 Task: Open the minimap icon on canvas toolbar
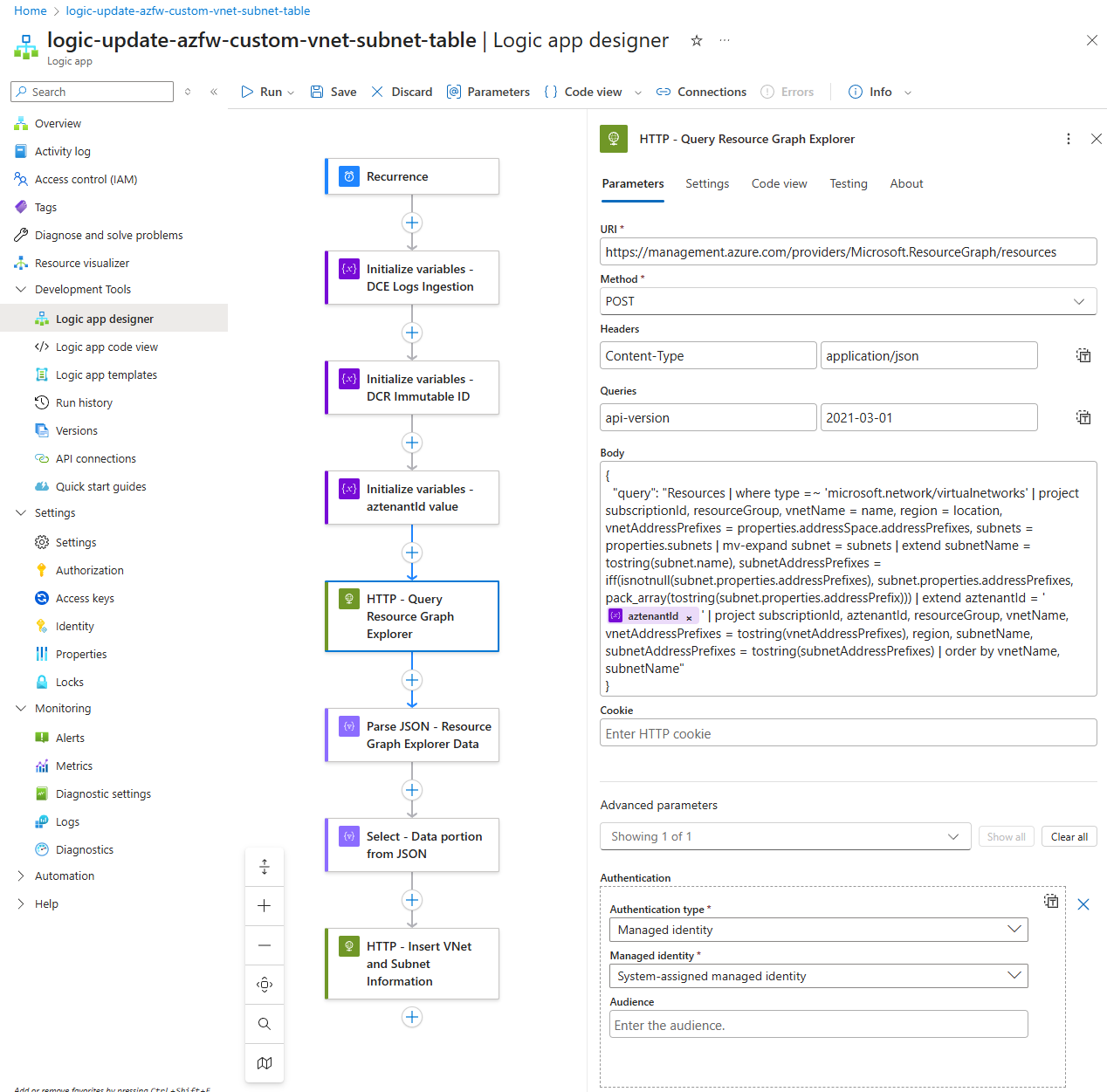[265, 1063]
